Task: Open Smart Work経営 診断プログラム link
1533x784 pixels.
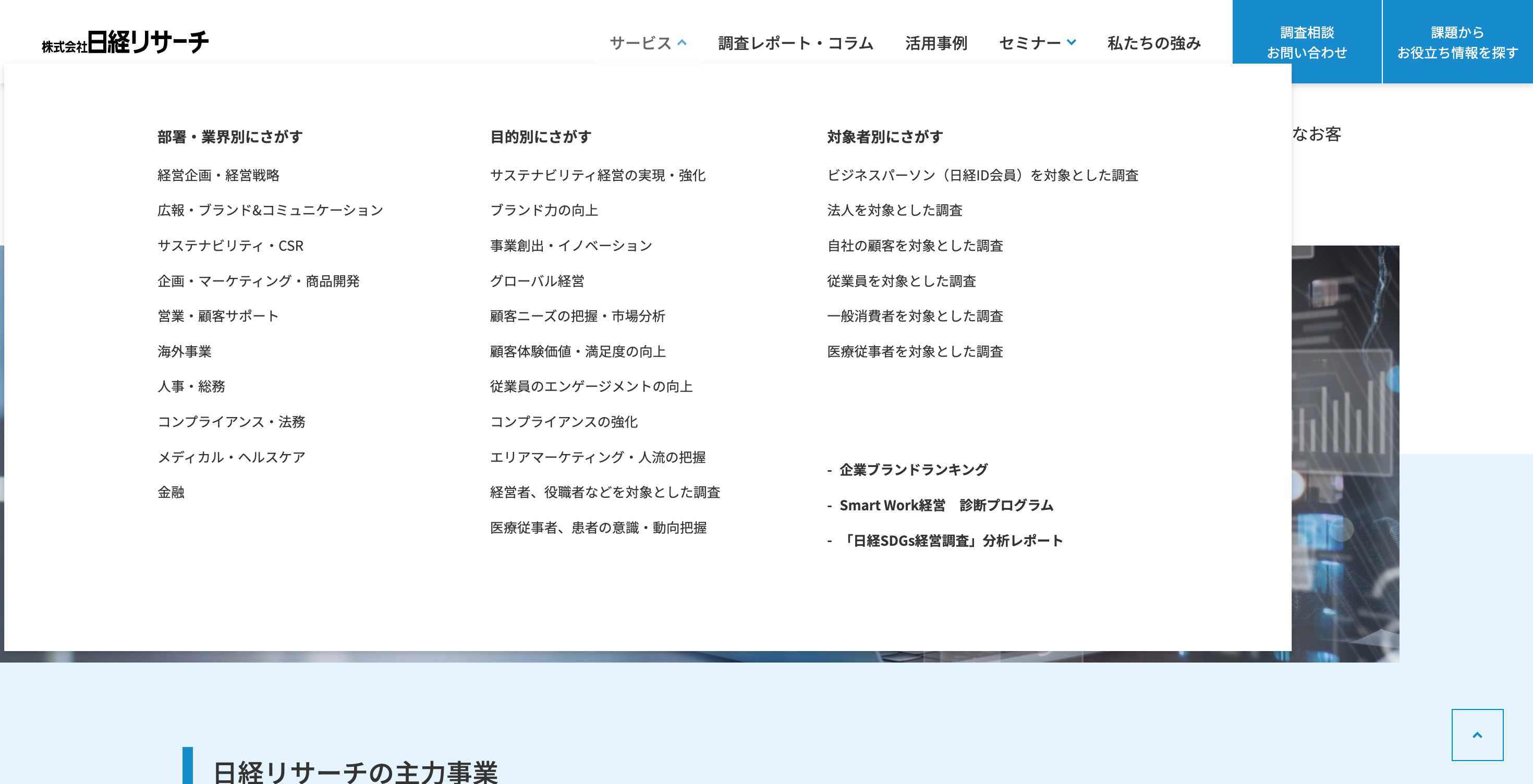Action: pos(946,505)
